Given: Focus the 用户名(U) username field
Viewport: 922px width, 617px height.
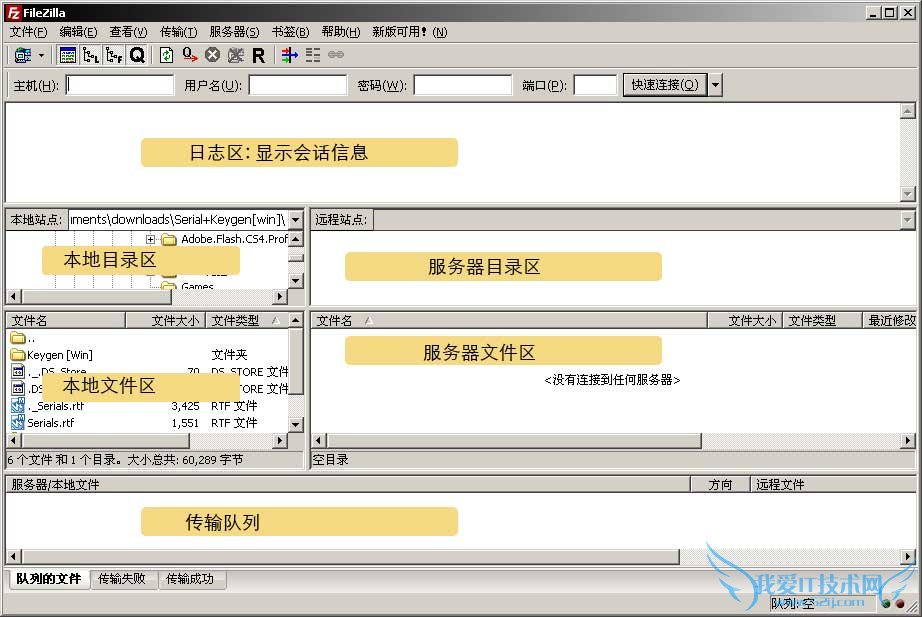Looking at the screenshot, I should (x=298, y=85).
